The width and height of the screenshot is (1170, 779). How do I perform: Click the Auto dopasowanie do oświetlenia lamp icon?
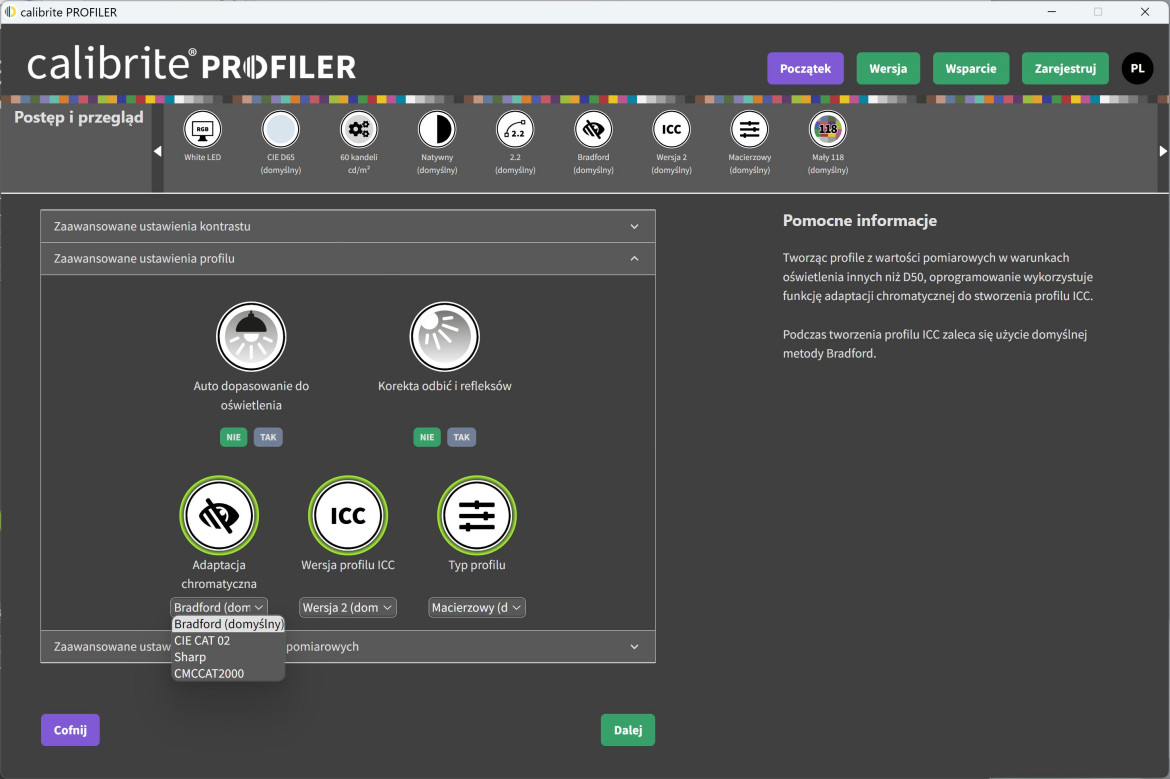(x=251, y=337)
